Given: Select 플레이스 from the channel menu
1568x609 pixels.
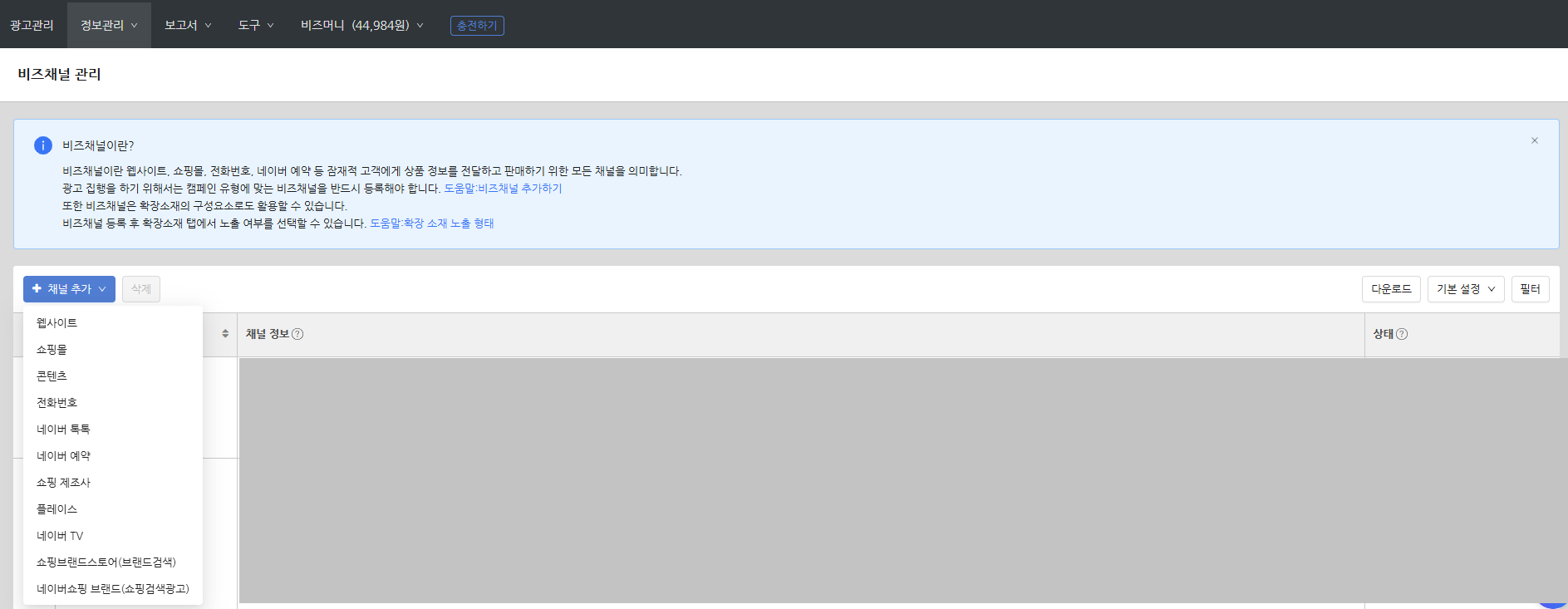Looking at the screenshot, I should coord(57,509).
